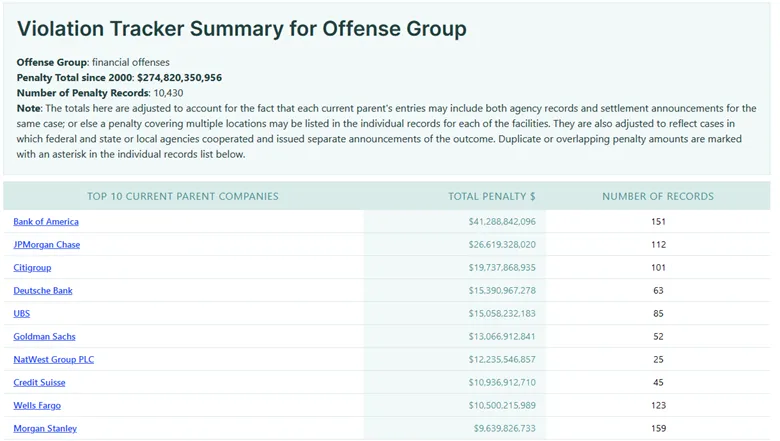Open the Goldman Sachs link
780x441 pixels.
click(x=44, y=337)
